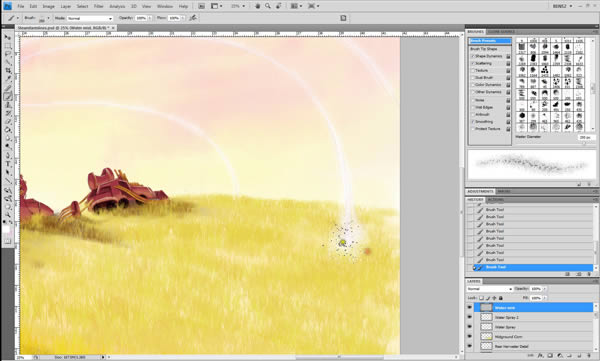
Task: Click the foreground color swatch
Action: [6, 229]
